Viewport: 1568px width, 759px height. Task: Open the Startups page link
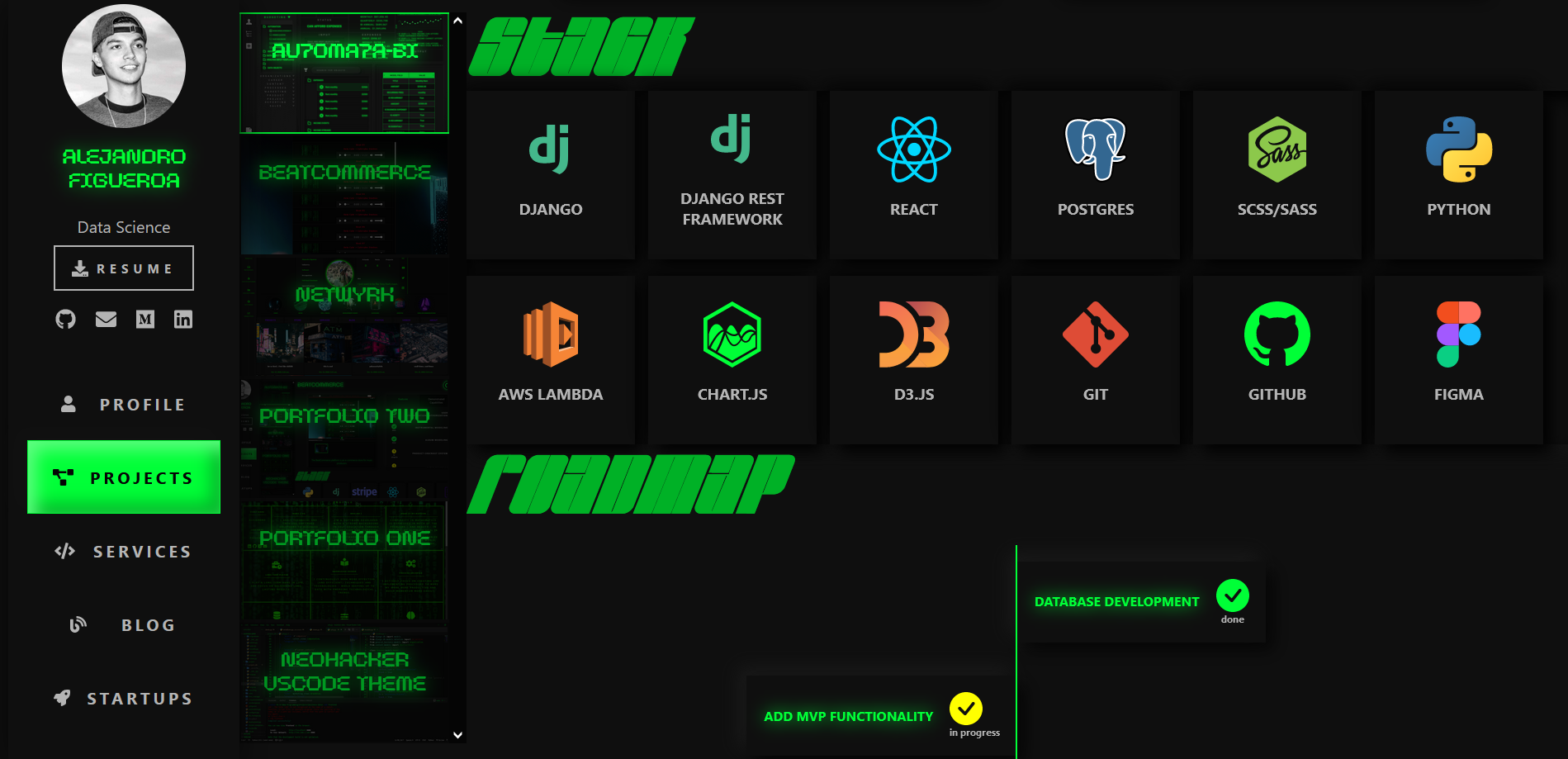click(x=123, y=698)
